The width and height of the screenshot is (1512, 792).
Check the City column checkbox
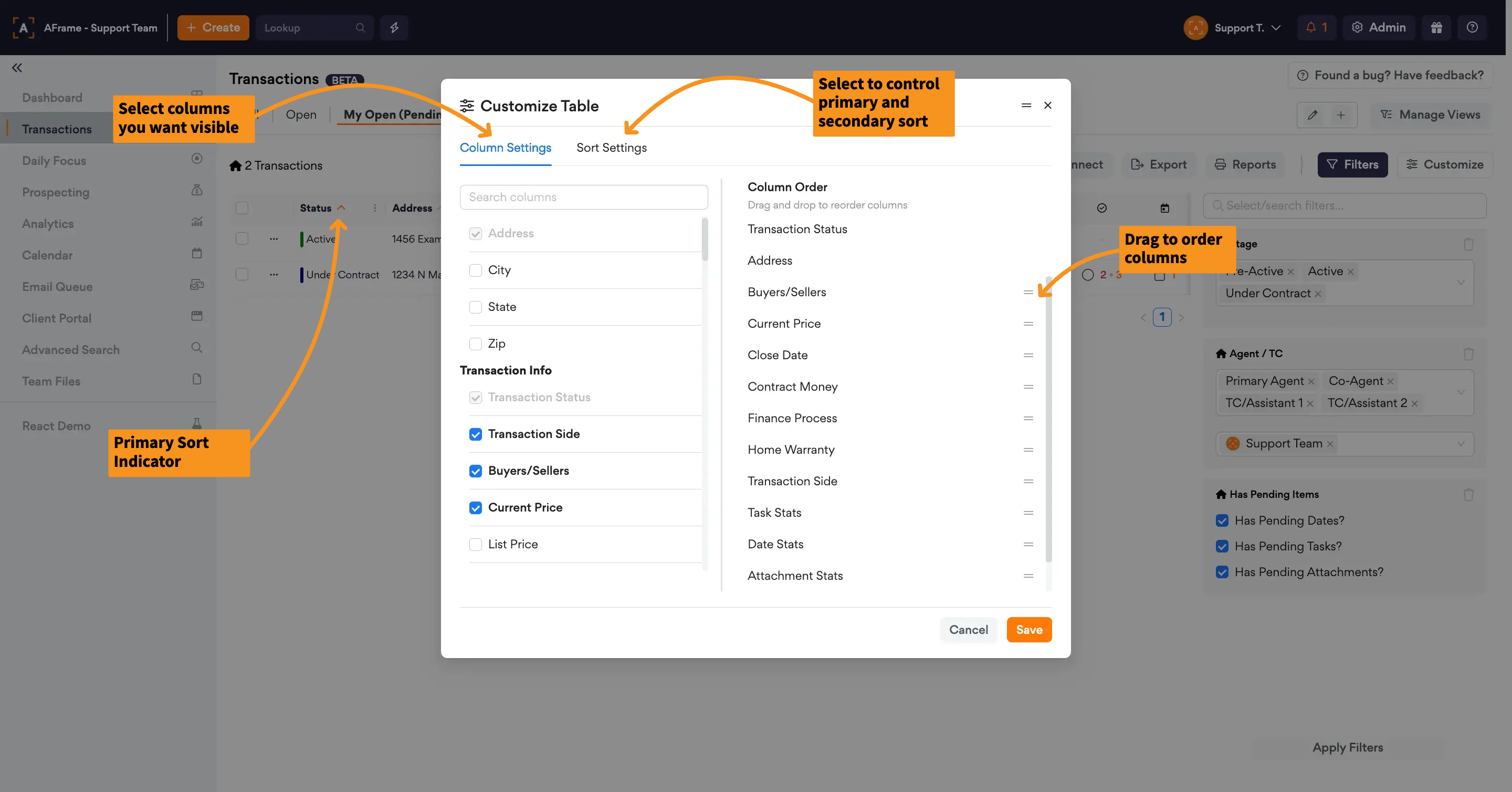pyautogui.click(x=475, y=270)
